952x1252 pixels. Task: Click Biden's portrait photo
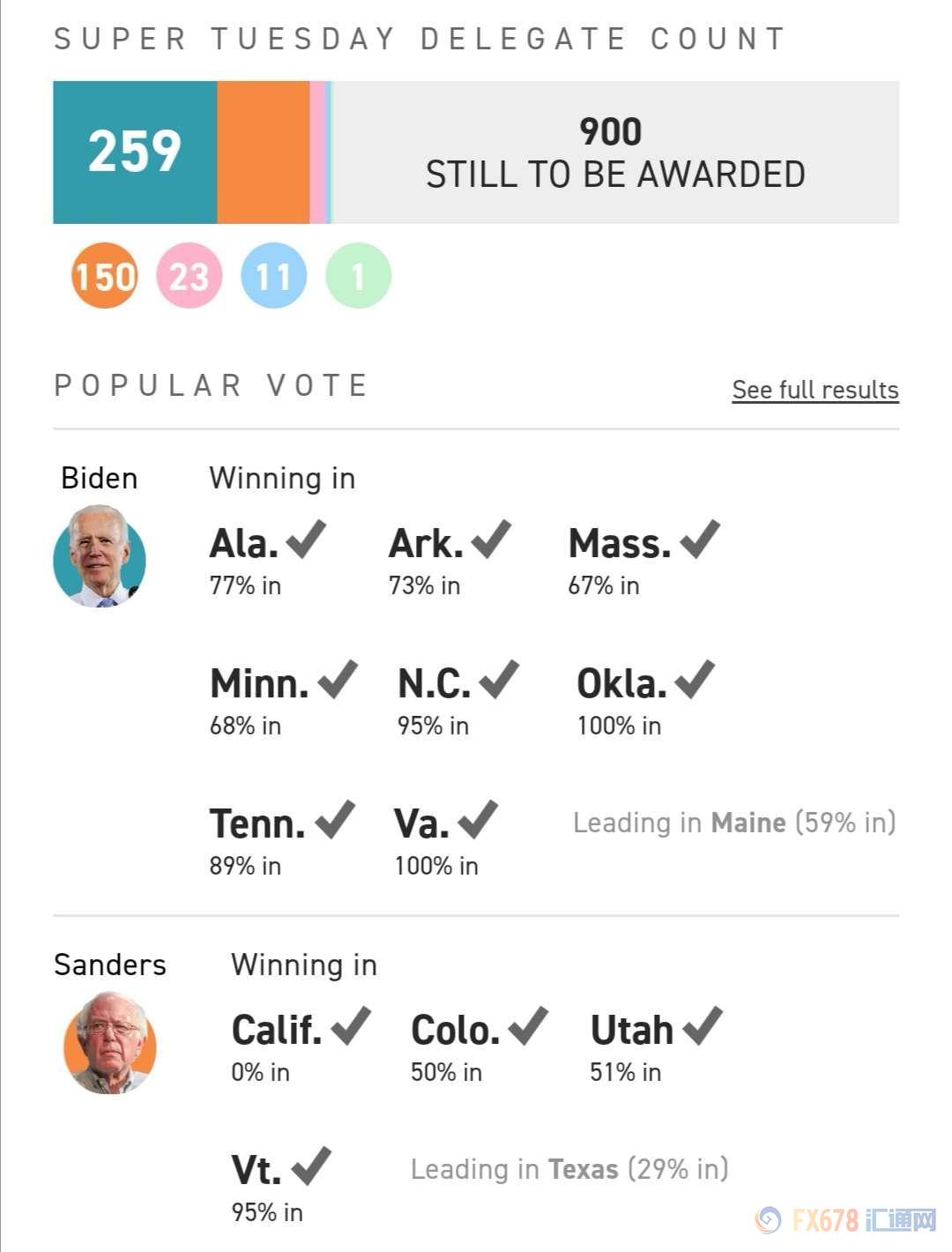pos(100,556)
